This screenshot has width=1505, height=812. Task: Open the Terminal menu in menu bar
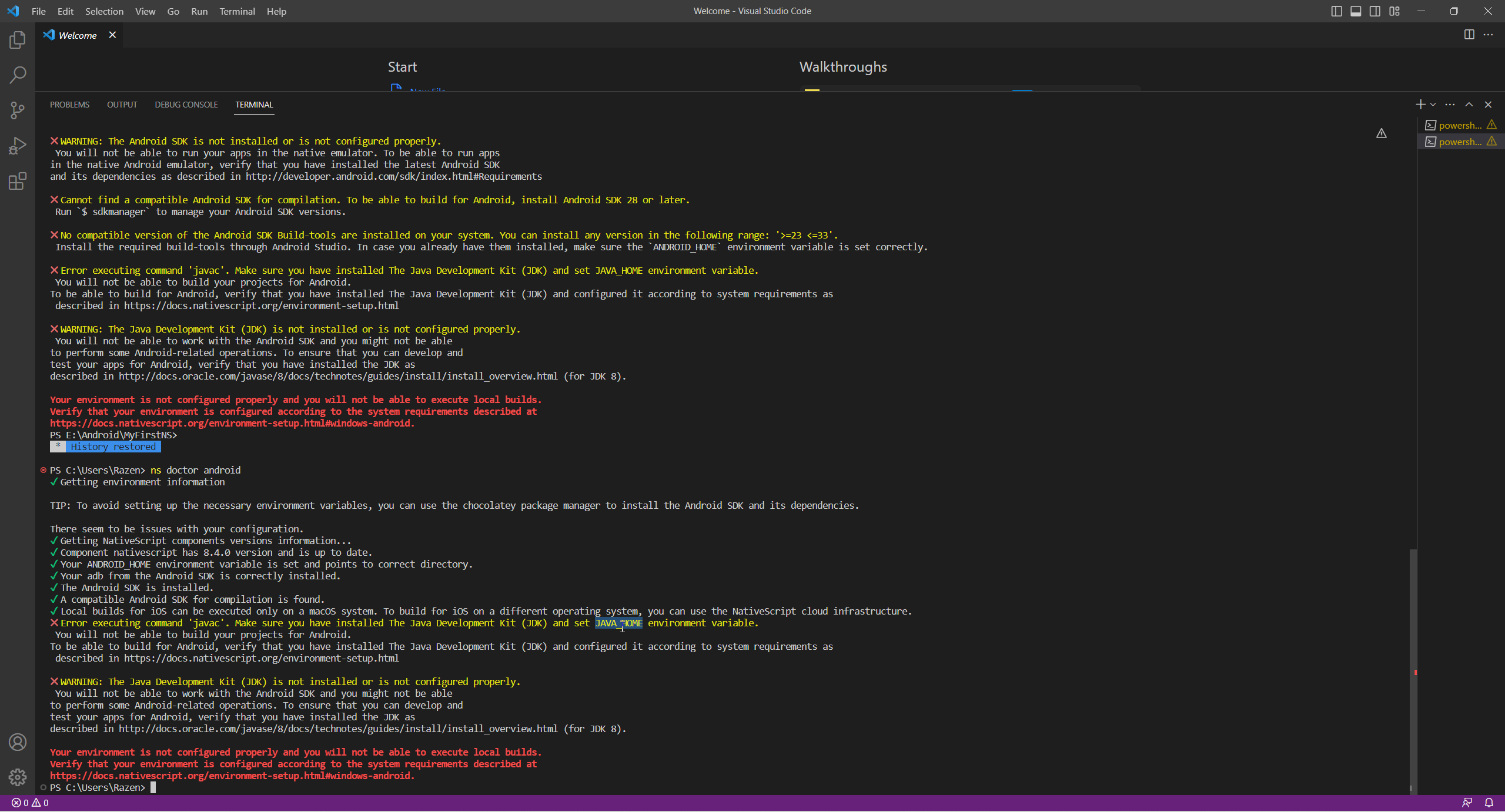237,11
